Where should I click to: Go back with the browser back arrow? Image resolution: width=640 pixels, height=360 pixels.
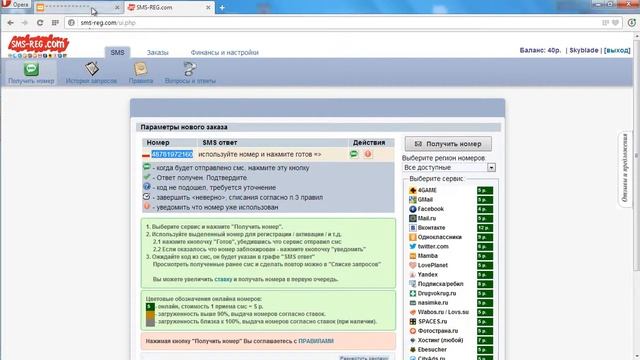[11, 23]
